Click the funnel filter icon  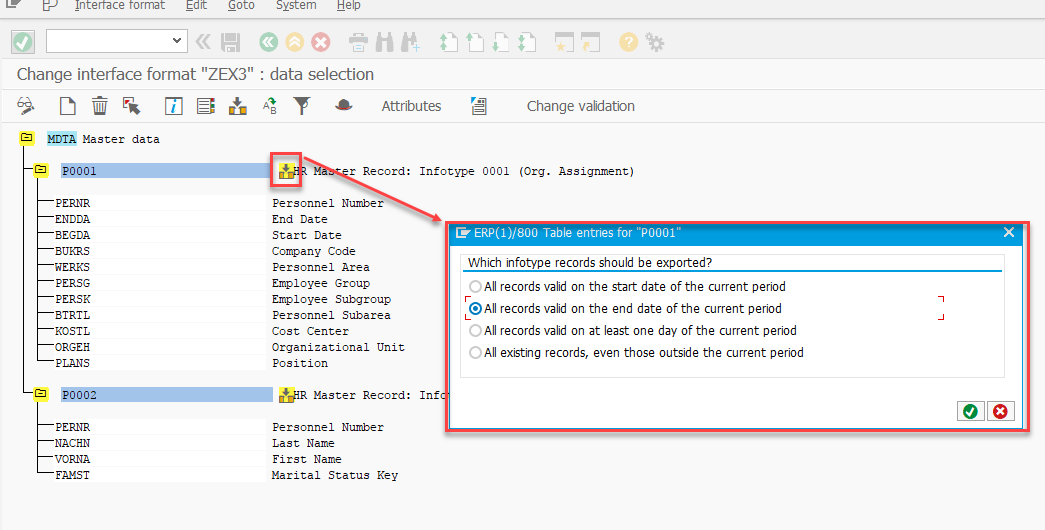click(x=302, y=105)
